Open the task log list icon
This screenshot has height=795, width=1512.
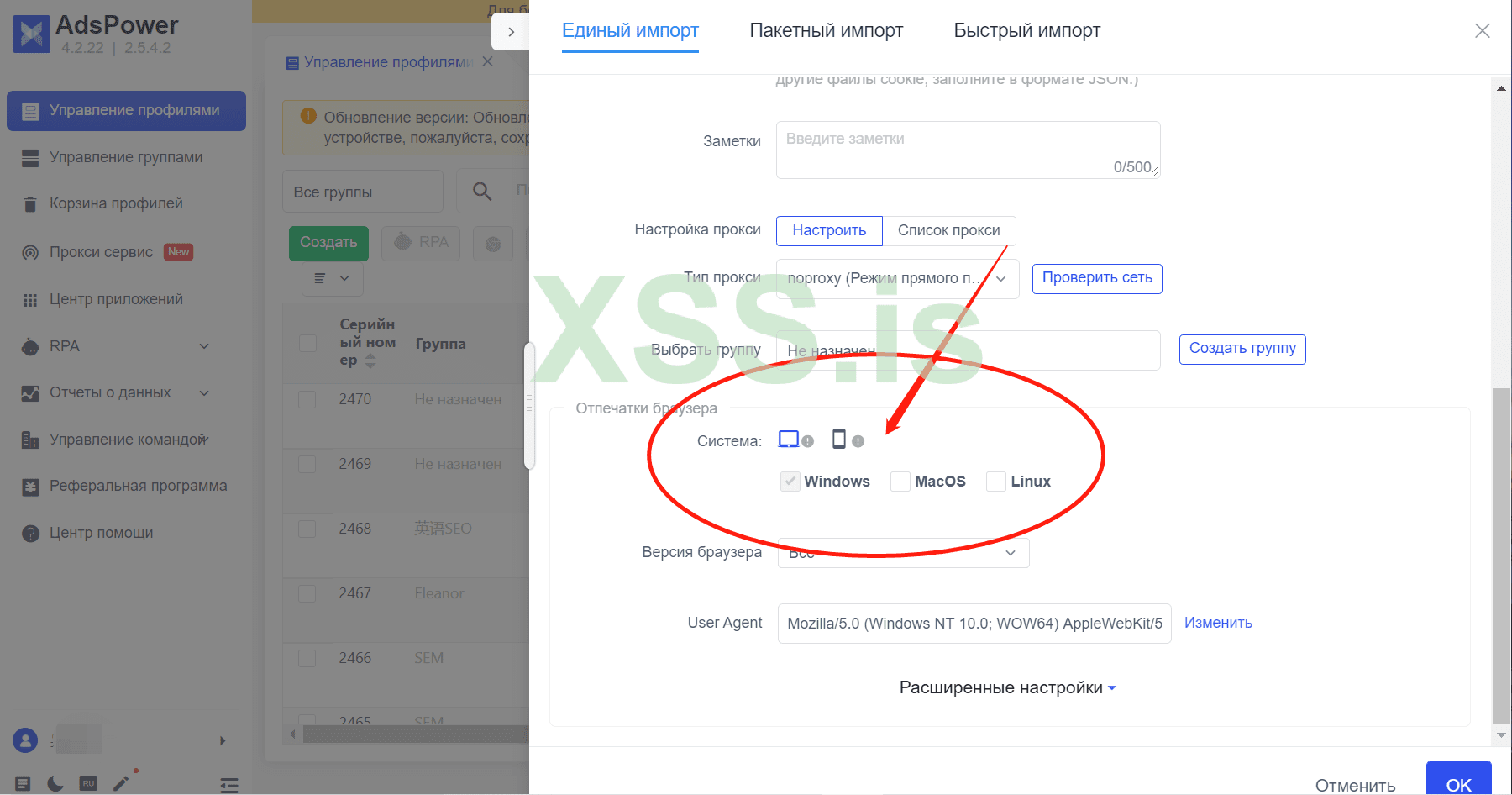[x=24, y=783]
